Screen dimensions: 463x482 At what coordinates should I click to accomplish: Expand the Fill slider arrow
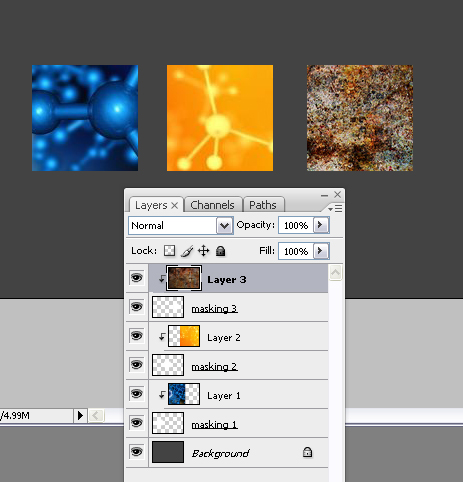321,251
